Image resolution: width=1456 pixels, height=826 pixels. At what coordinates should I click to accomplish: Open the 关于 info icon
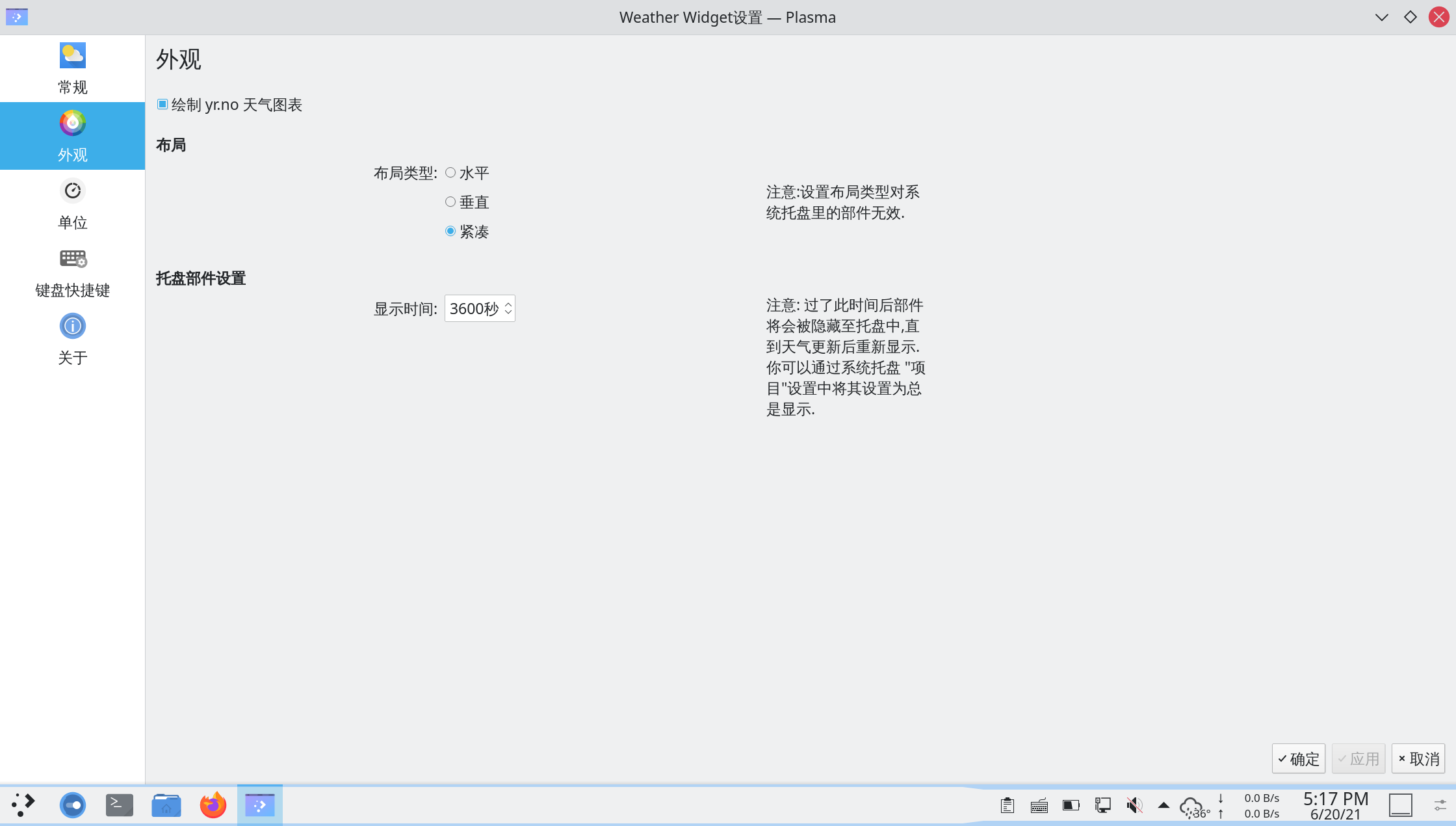point(72,326)
